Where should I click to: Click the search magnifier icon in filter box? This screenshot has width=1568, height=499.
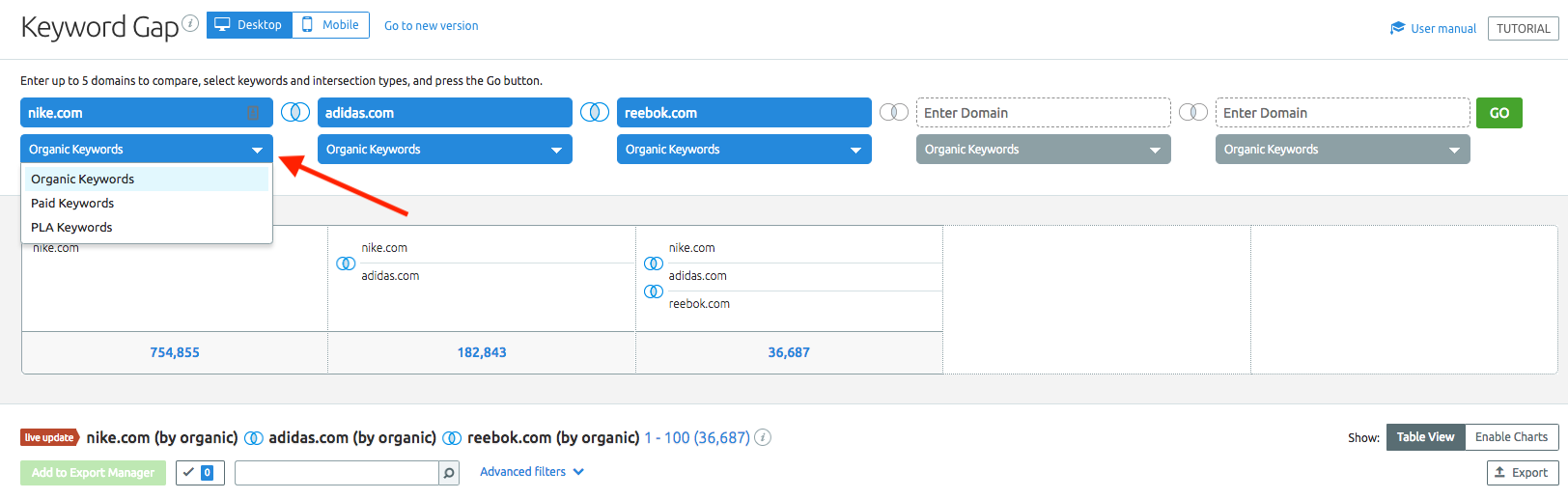click(x=449, y=473)
